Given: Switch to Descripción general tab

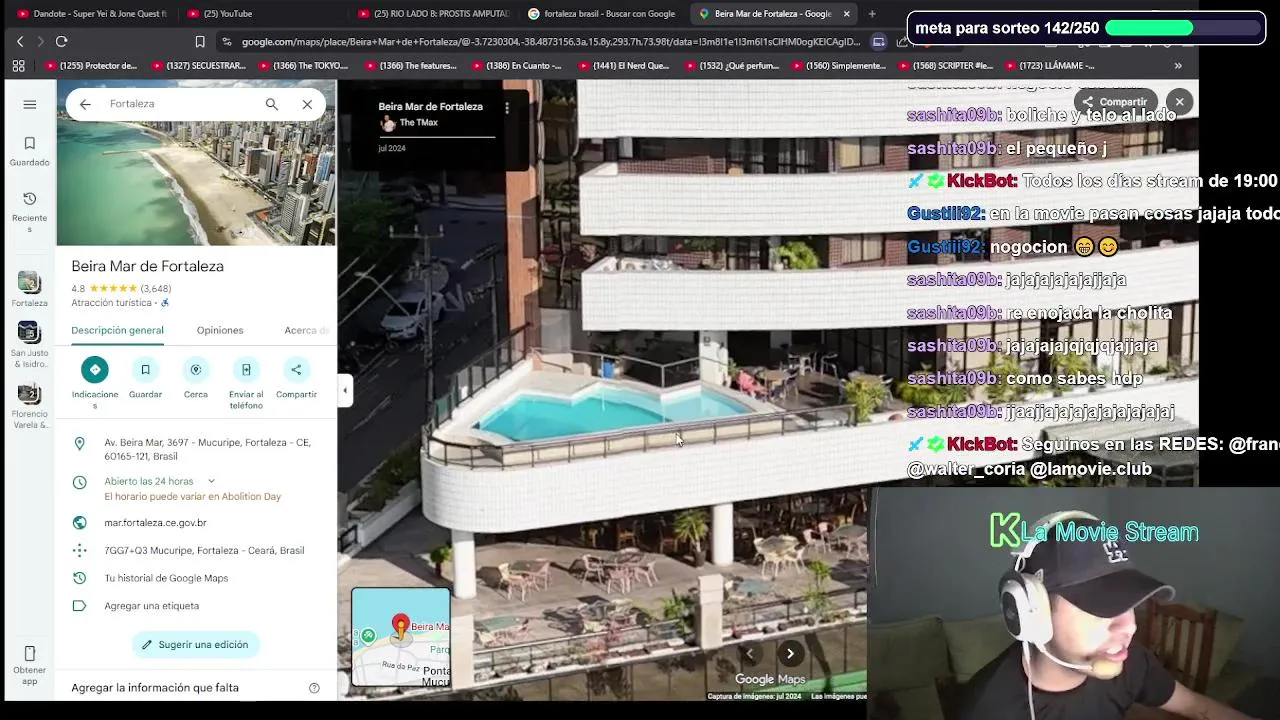Looking at the screenshot, I should [117, 330].
